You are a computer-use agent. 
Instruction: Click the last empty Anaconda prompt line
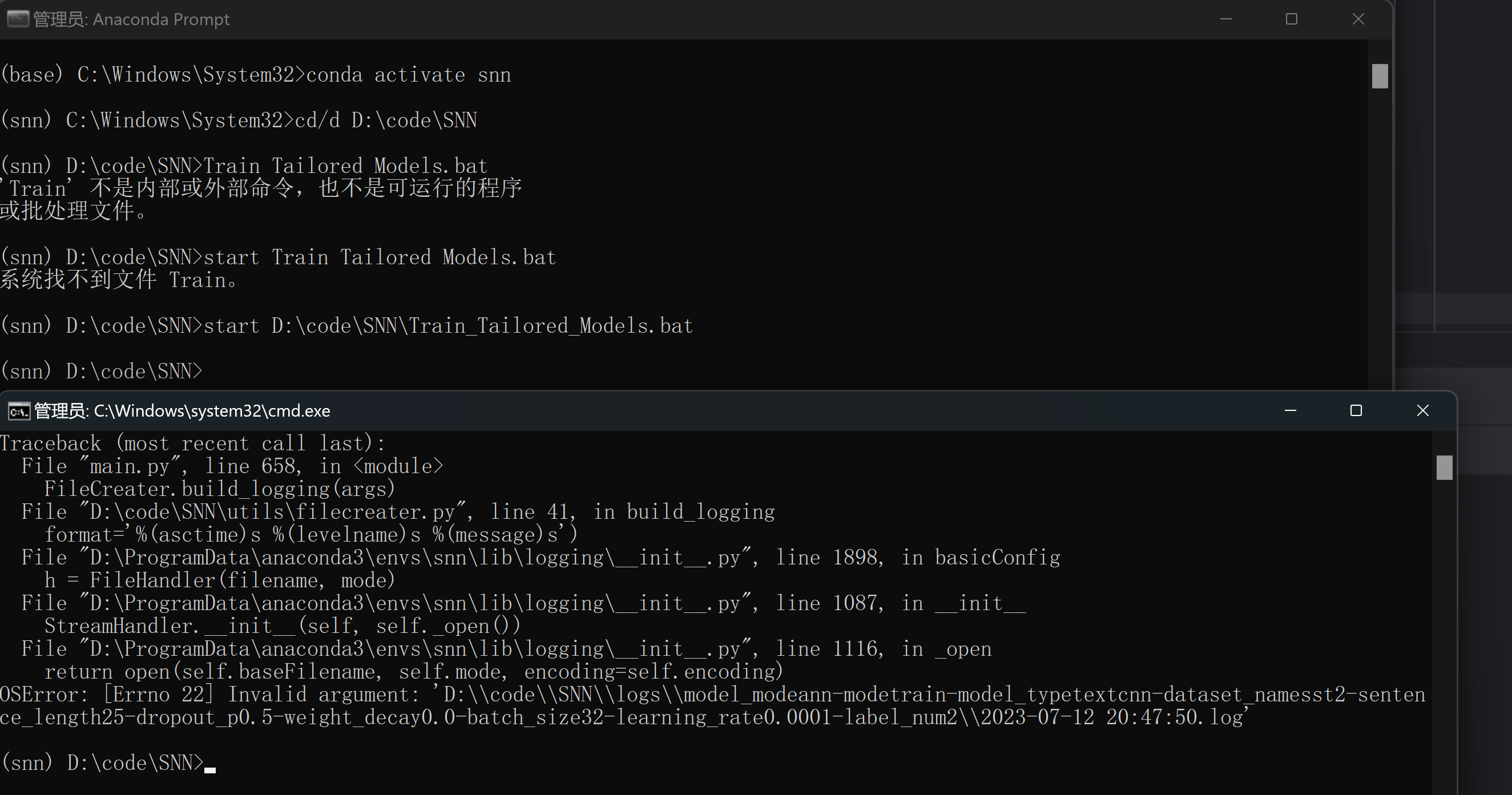[x=101, y=372]
